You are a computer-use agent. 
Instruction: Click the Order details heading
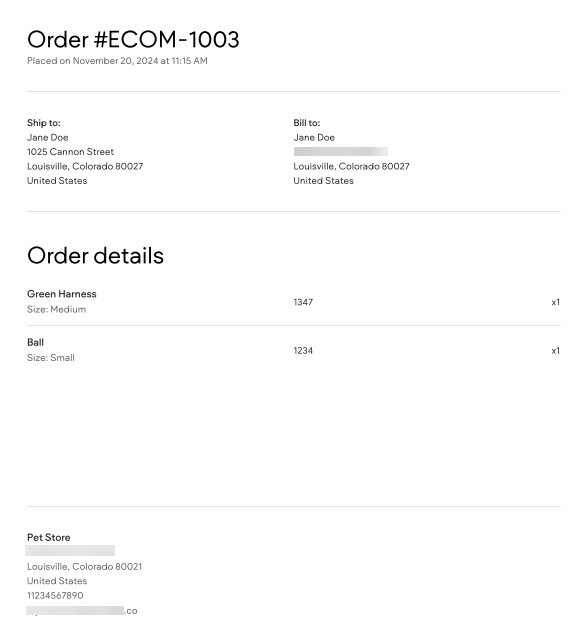95,256
